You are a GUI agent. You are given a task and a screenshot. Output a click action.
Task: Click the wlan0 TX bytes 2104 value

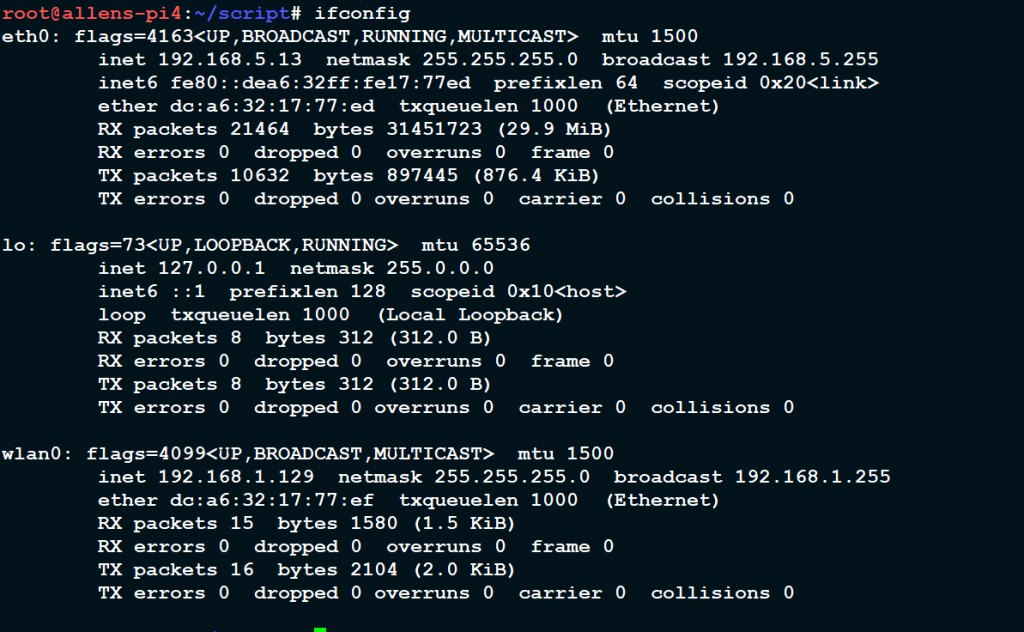[374, 570]
